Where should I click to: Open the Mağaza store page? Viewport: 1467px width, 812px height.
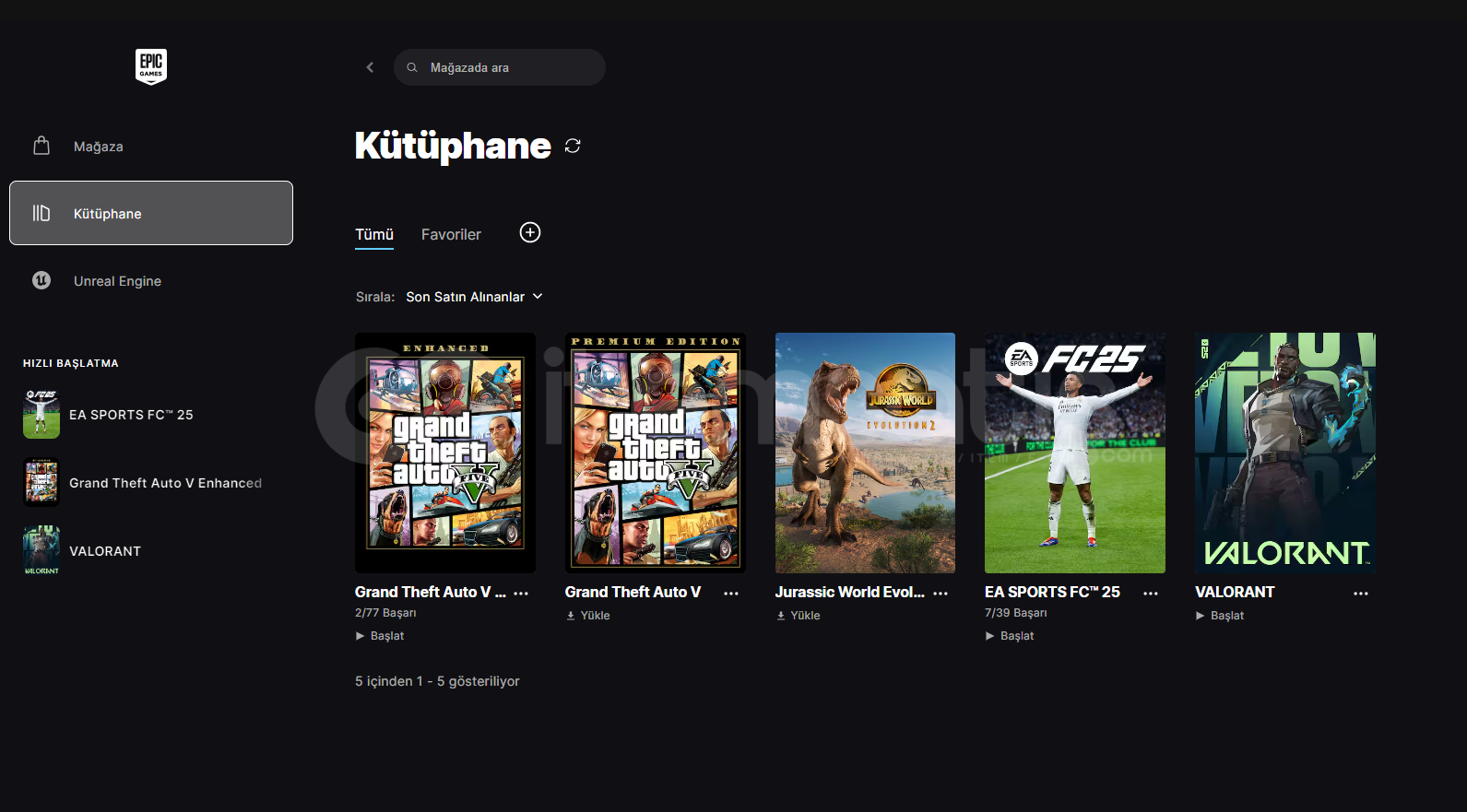pos(98,147)
